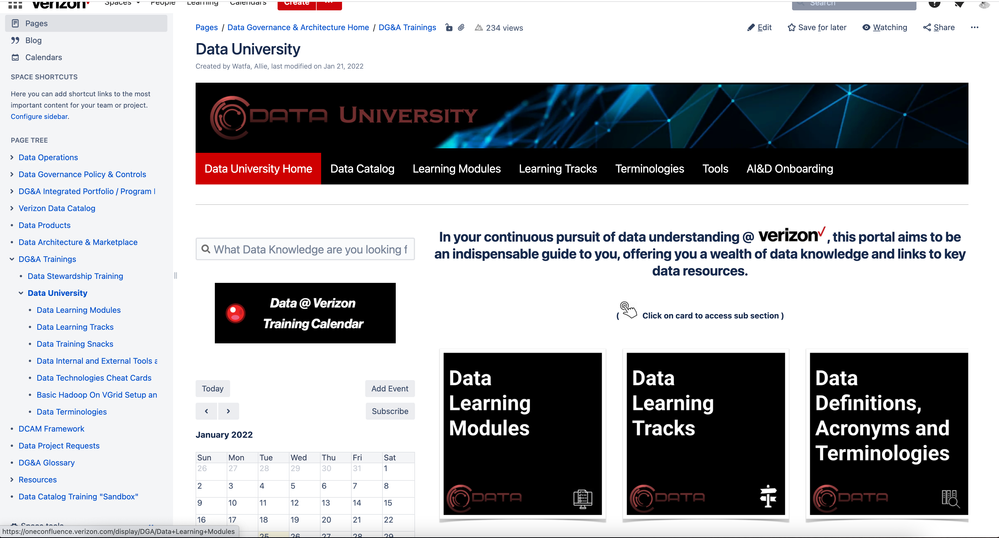Screen dimensions: 999x538
Task: Expand the Verizon Data Catalog node
Action: (x=12, y=208)
